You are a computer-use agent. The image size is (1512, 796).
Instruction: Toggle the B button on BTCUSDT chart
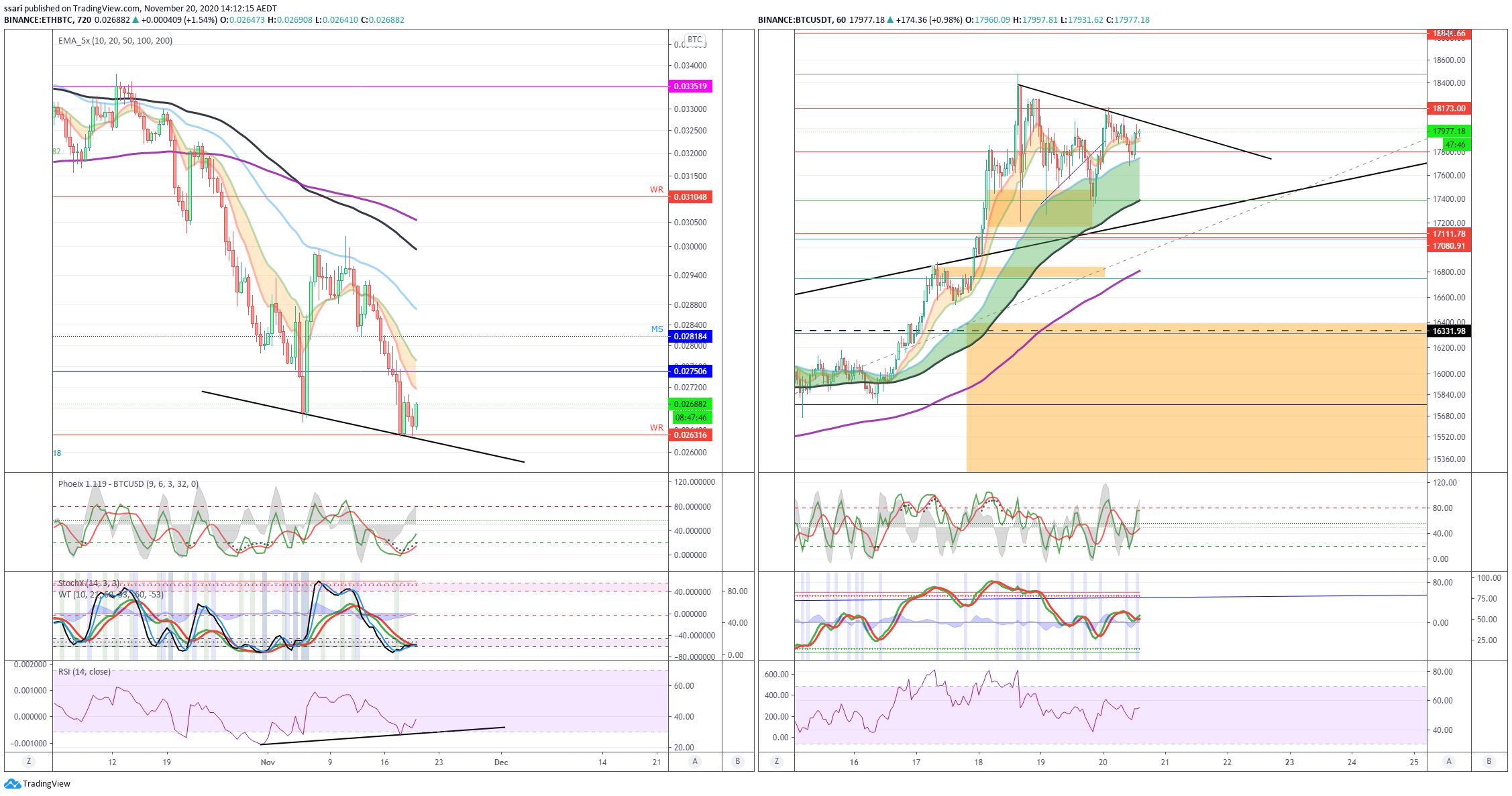[1489, 761]
